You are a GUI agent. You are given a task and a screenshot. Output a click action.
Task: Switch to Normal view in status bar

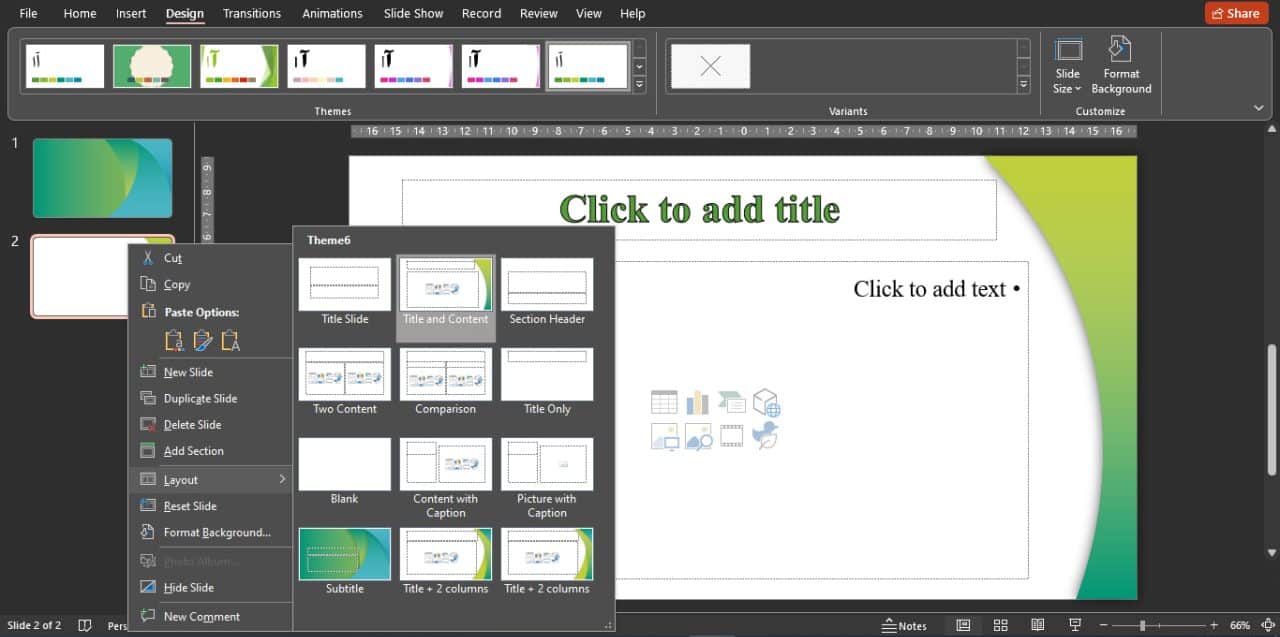[x=962, y=625]
